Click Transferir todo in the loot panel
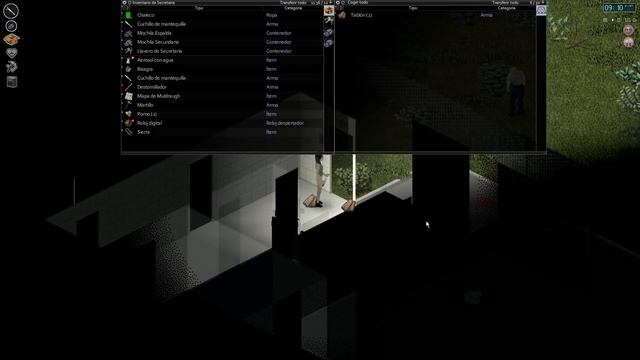Viewport: 640px width, 360px height. pos(506,2)
